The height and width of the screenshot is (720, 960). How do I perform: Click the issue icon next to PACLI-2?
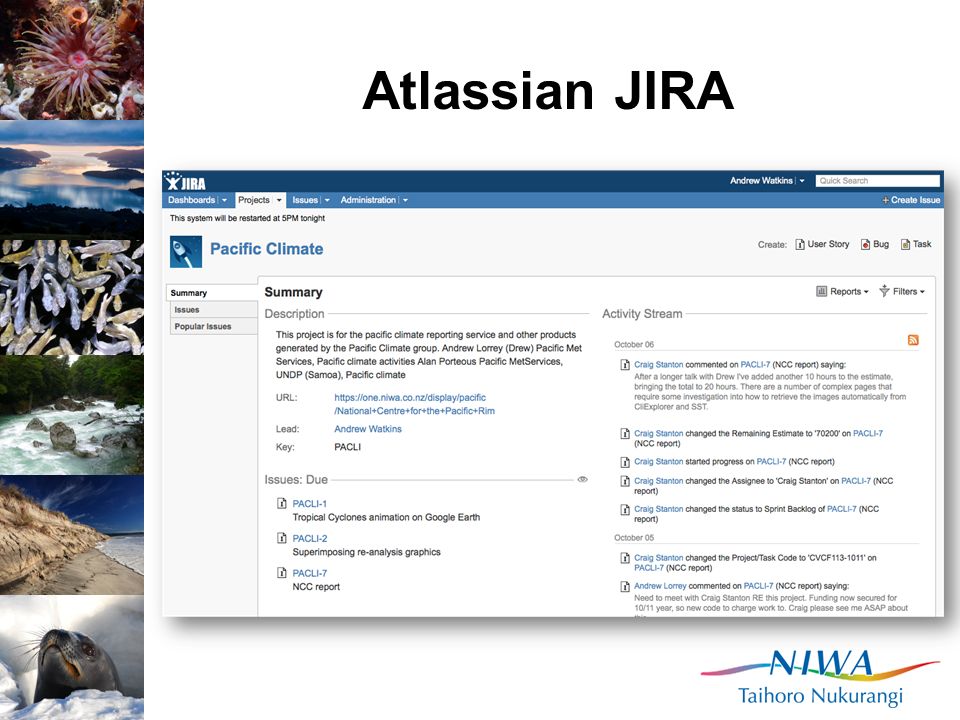tap(282, 538)
